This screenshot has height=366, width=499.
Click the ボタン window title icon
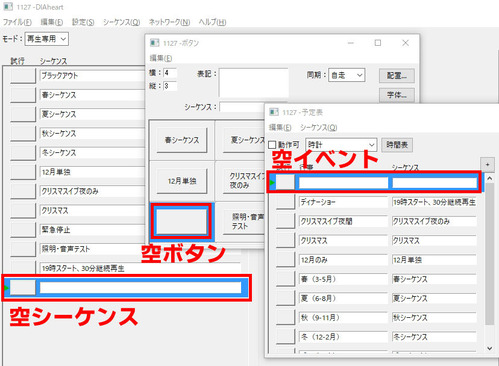pyautogui.click(x=155, y=43)
